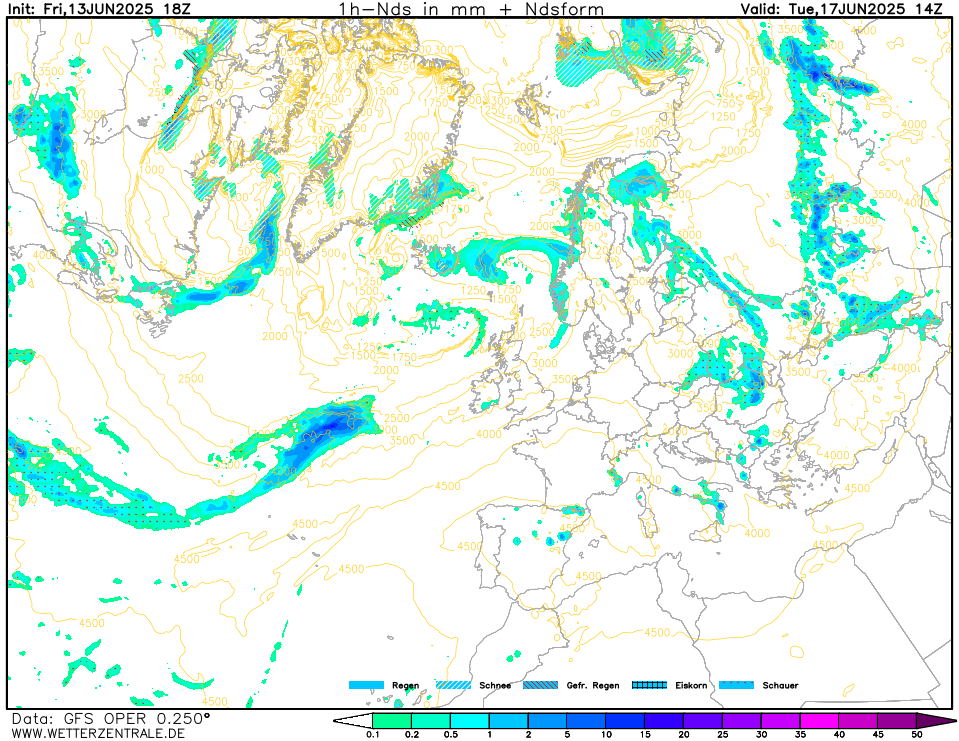959x741 pixels.
Task: Select the 'Schauer' legend label
Action: coord(780,685)
